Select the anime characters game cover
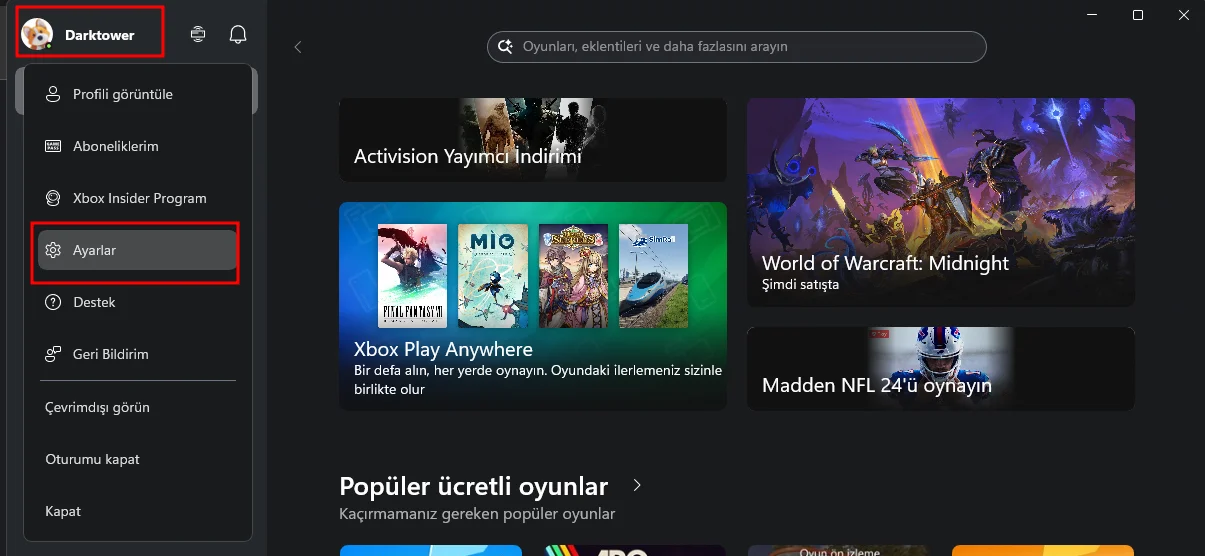This screenshot has height=556, width=1205. (573, 276)
